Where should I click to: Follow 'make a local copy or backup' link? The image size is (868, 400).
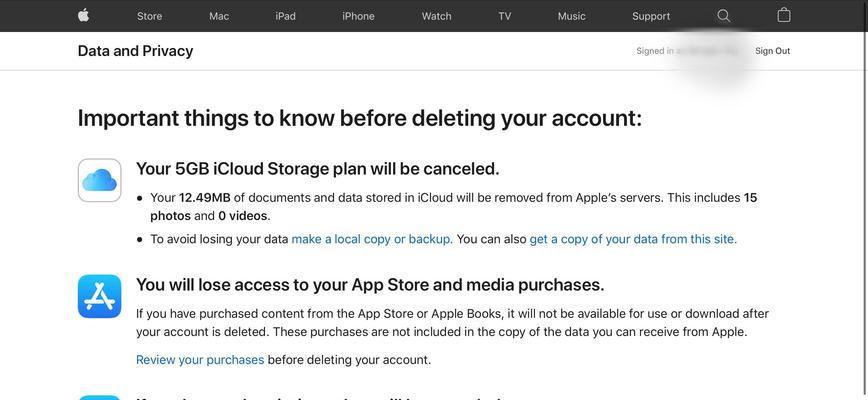[x=372, y=240]
